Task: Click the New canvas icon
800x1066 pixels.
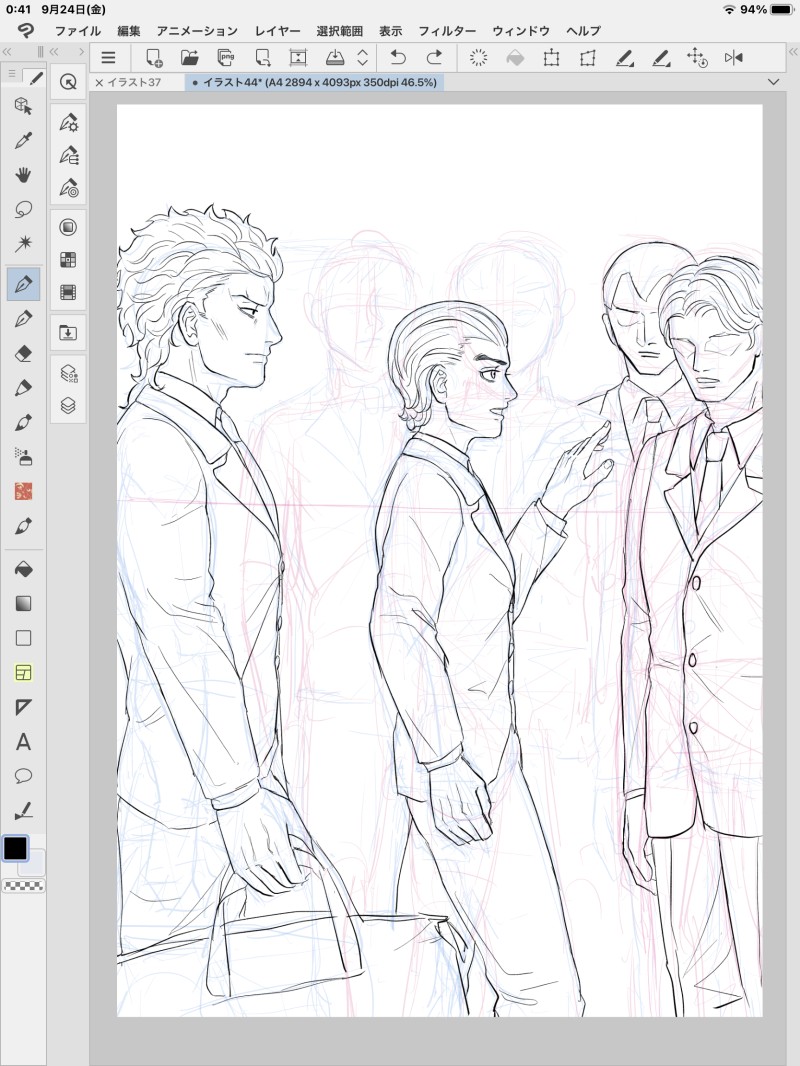Action: click(x=154, y=58)
